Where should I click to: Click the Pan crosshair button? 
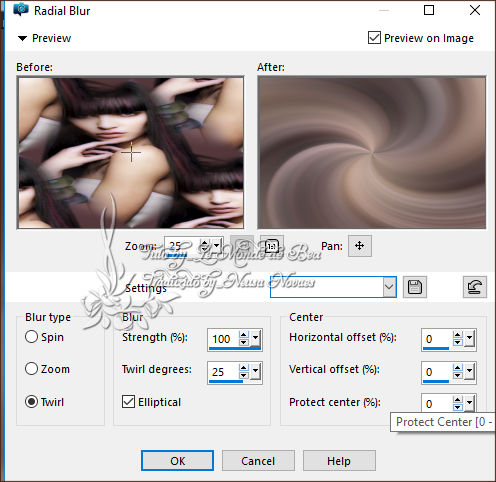(x=360, y=246)
